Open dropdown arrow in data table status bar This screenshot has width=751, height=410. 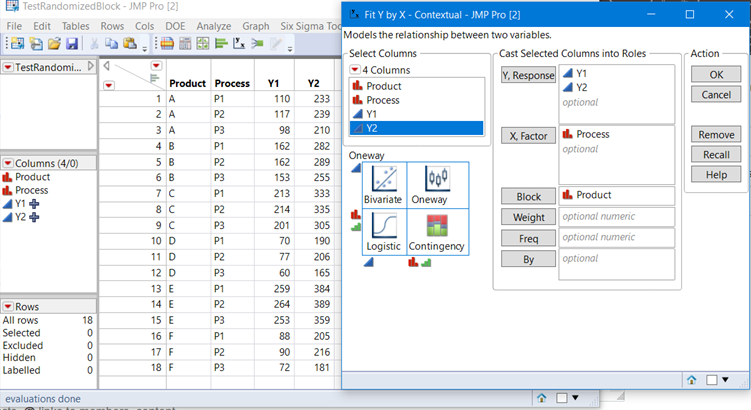coord(575,398)
